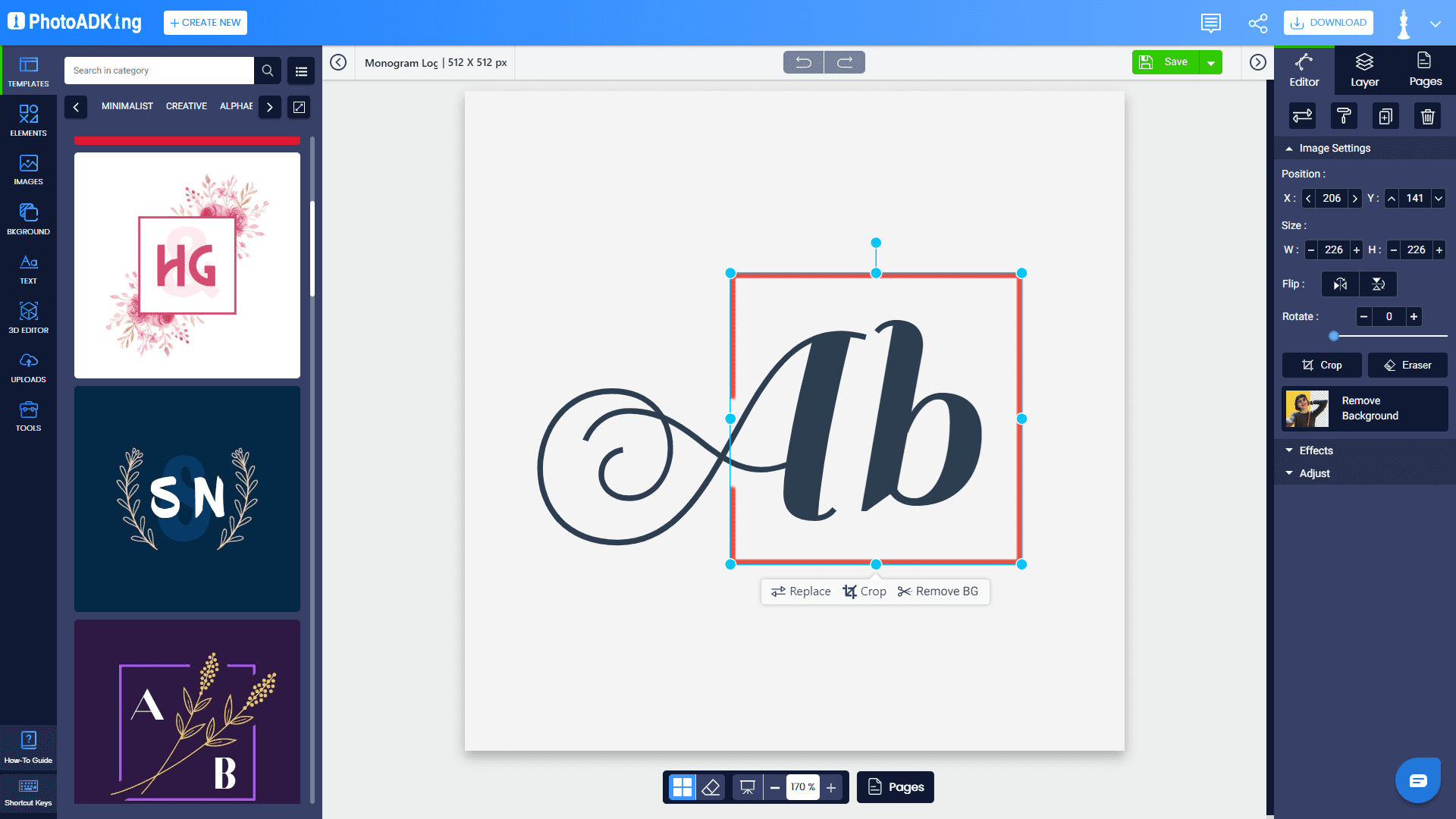Click the share icon in header
Screen dimensions: 1456x819
click(x=1257, y=23)
